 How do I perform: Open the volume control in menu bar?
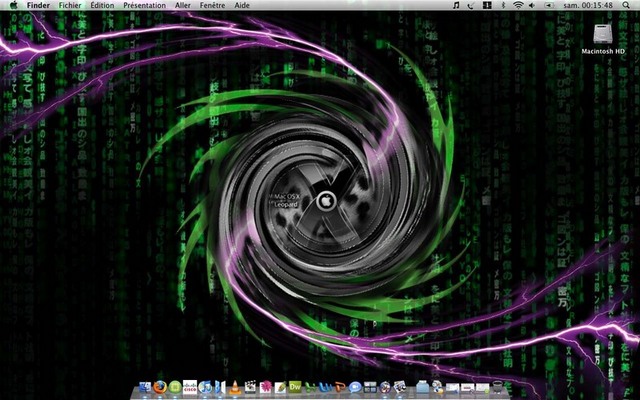point(532,5)
